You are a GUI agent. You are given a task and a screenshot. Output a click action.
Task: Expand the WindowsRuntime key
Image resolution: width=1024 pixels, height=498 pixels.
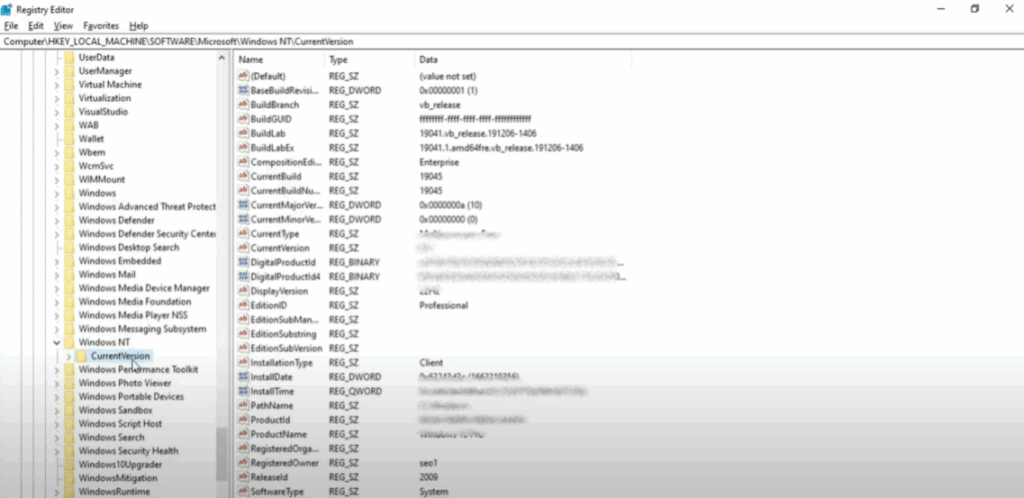tap(56, 492)
